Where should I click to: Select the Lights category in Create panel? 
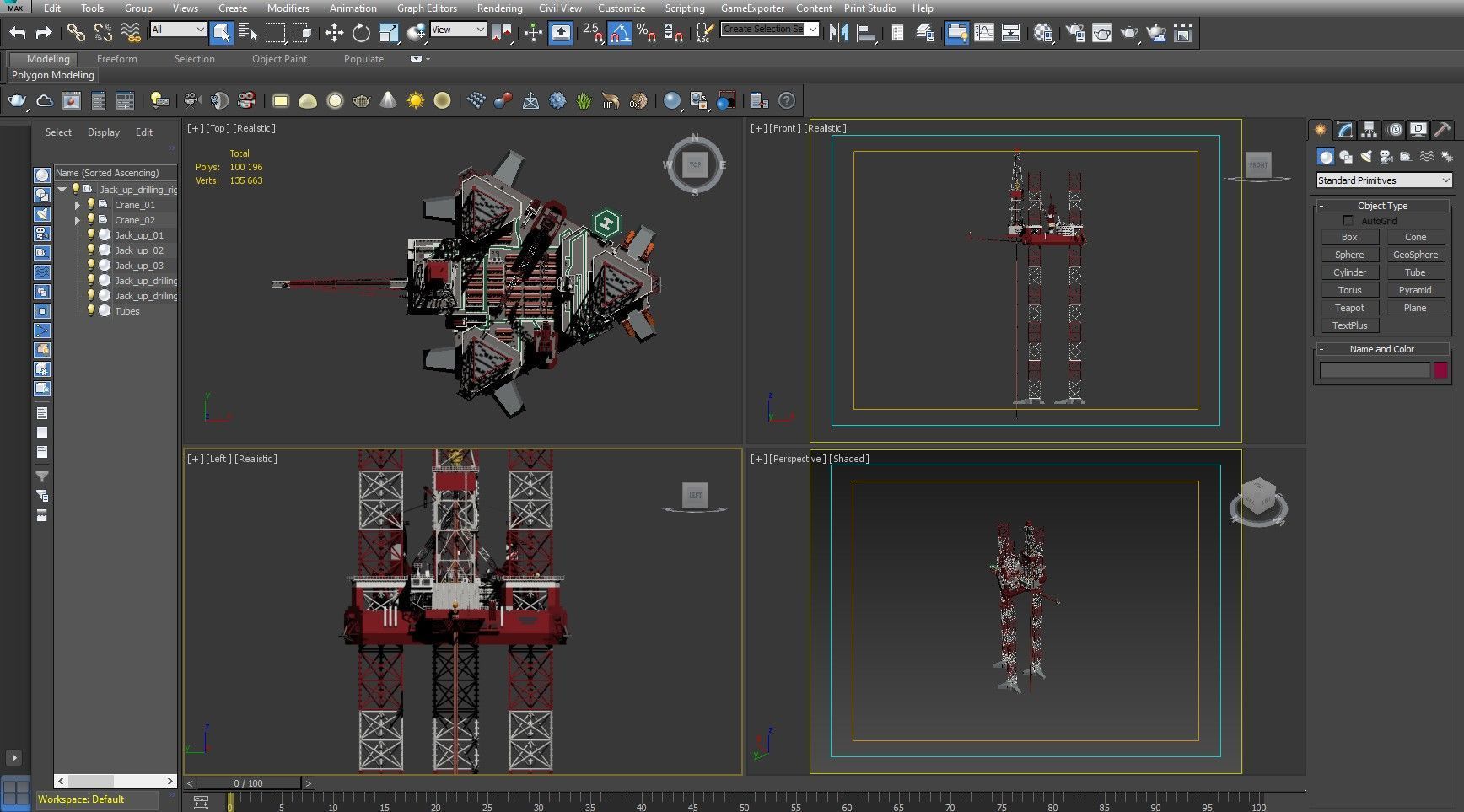click(x=1366, y=157)
